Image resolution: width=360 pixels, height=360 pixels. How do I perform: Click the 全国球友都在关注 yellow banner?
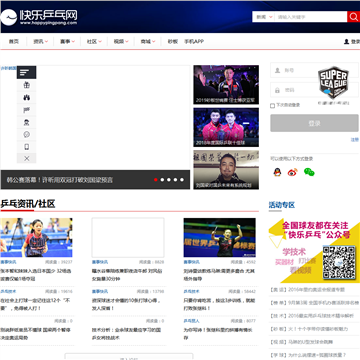point(314,251)
